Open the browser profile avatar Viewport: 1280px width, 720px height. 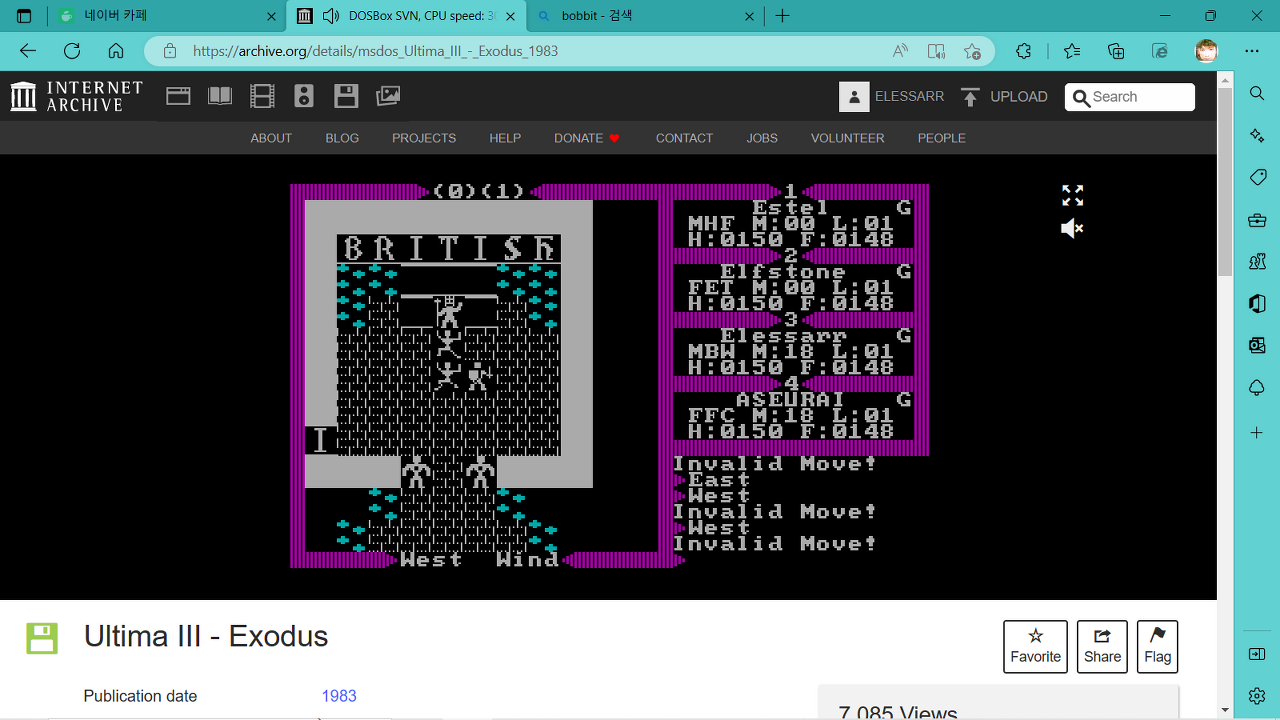(x=1207, y=51)
